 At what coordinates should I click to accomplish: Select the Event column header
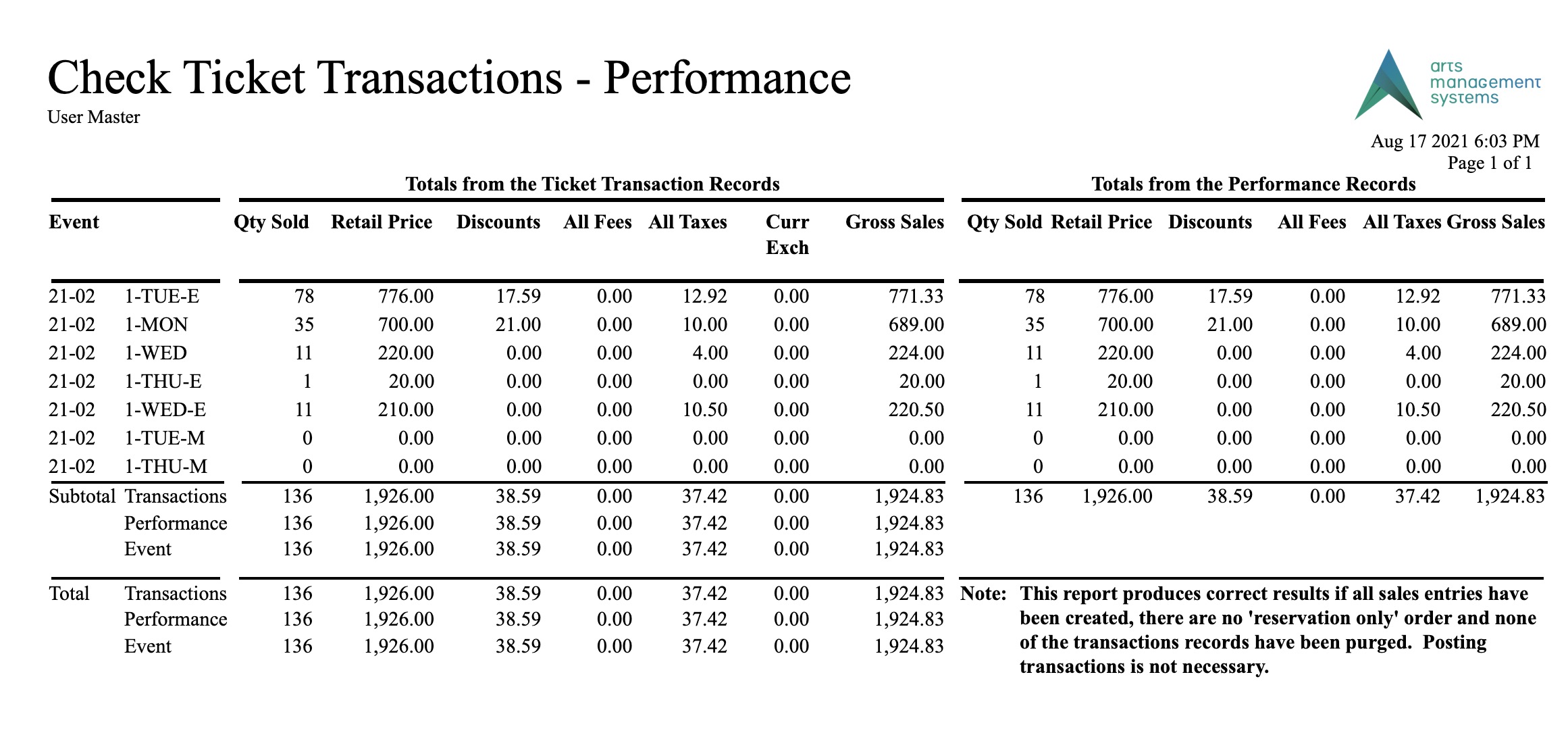tap(74, 222)
